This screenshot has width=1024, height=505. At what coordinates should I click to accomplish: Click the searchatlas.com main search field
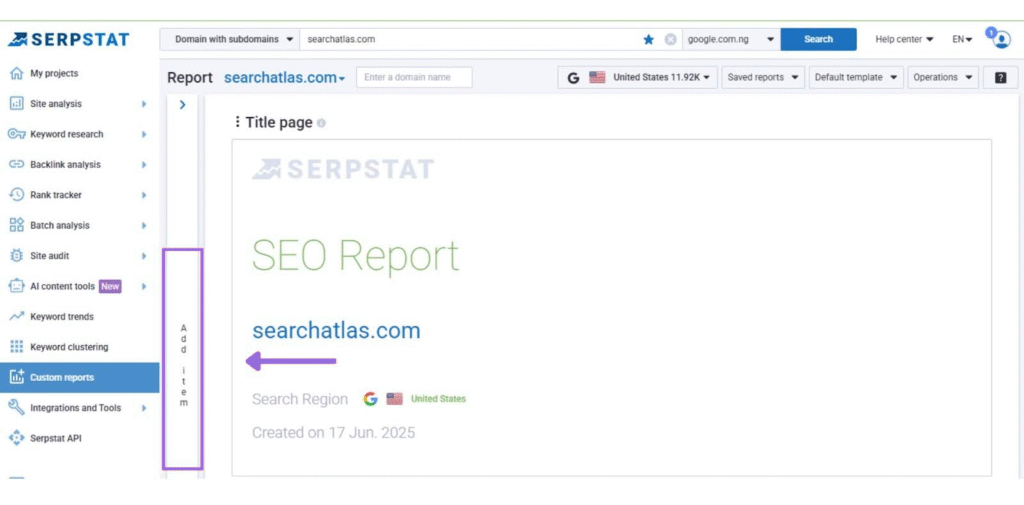click(470, 39)
